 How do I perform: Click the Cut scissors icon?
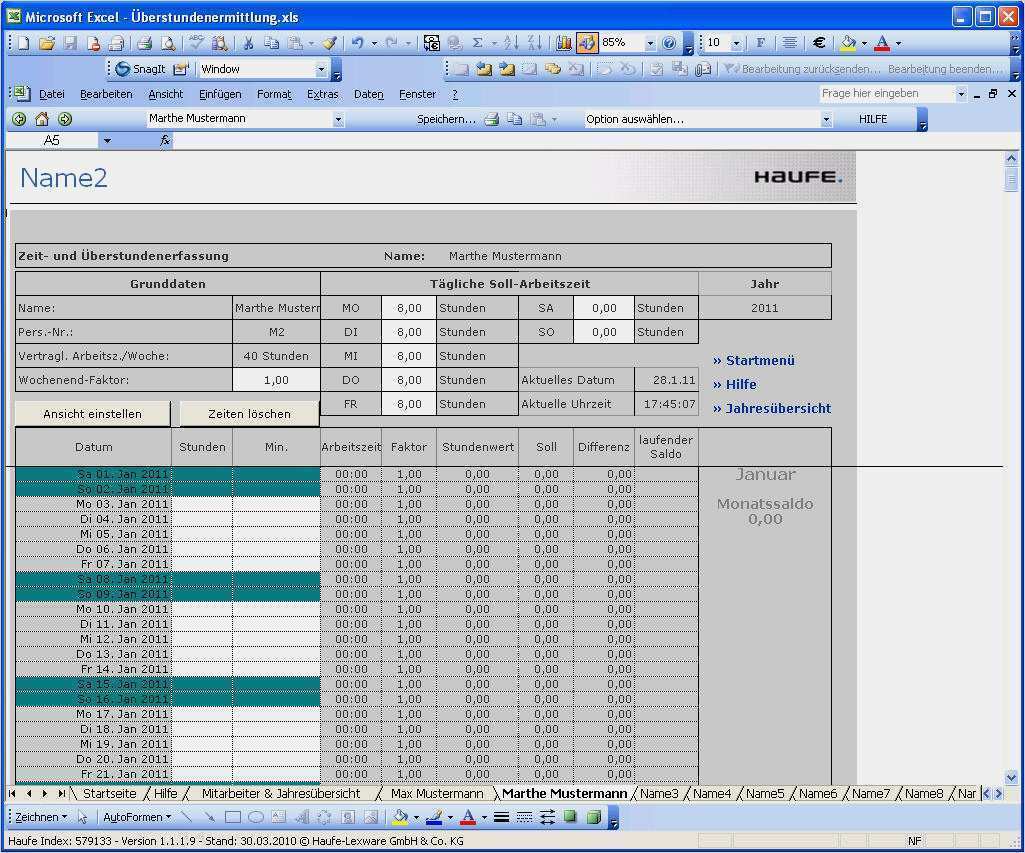[x=247, y=43]
